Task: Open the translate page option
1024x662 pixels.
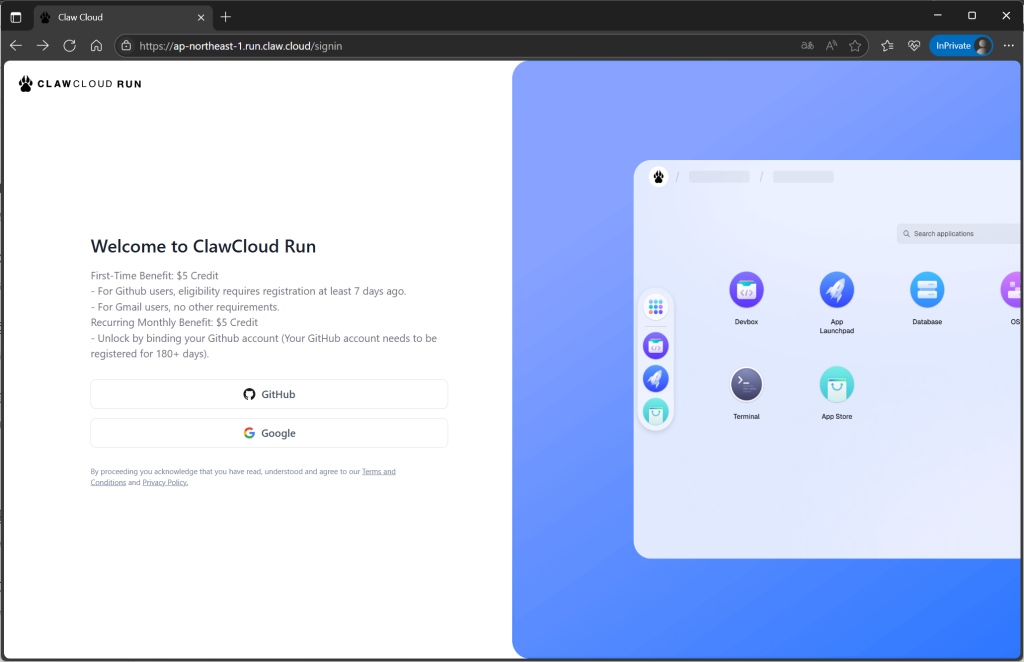Action: (x=807, y=46)
